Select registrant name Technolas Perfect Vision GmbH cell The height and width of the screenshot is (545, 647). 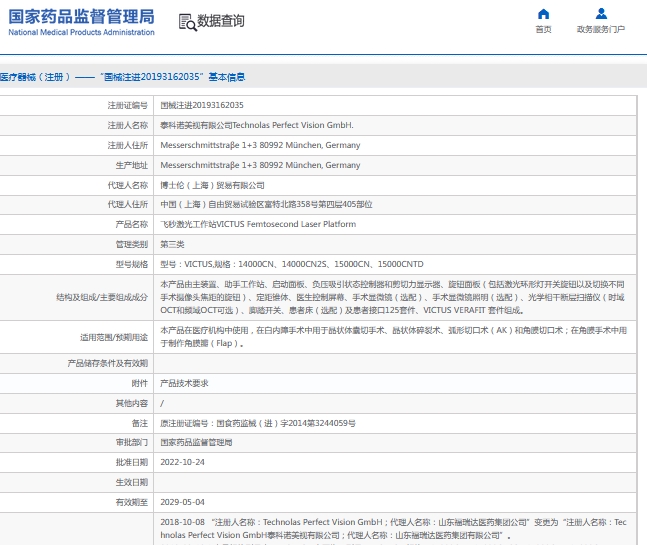[257, 125]
